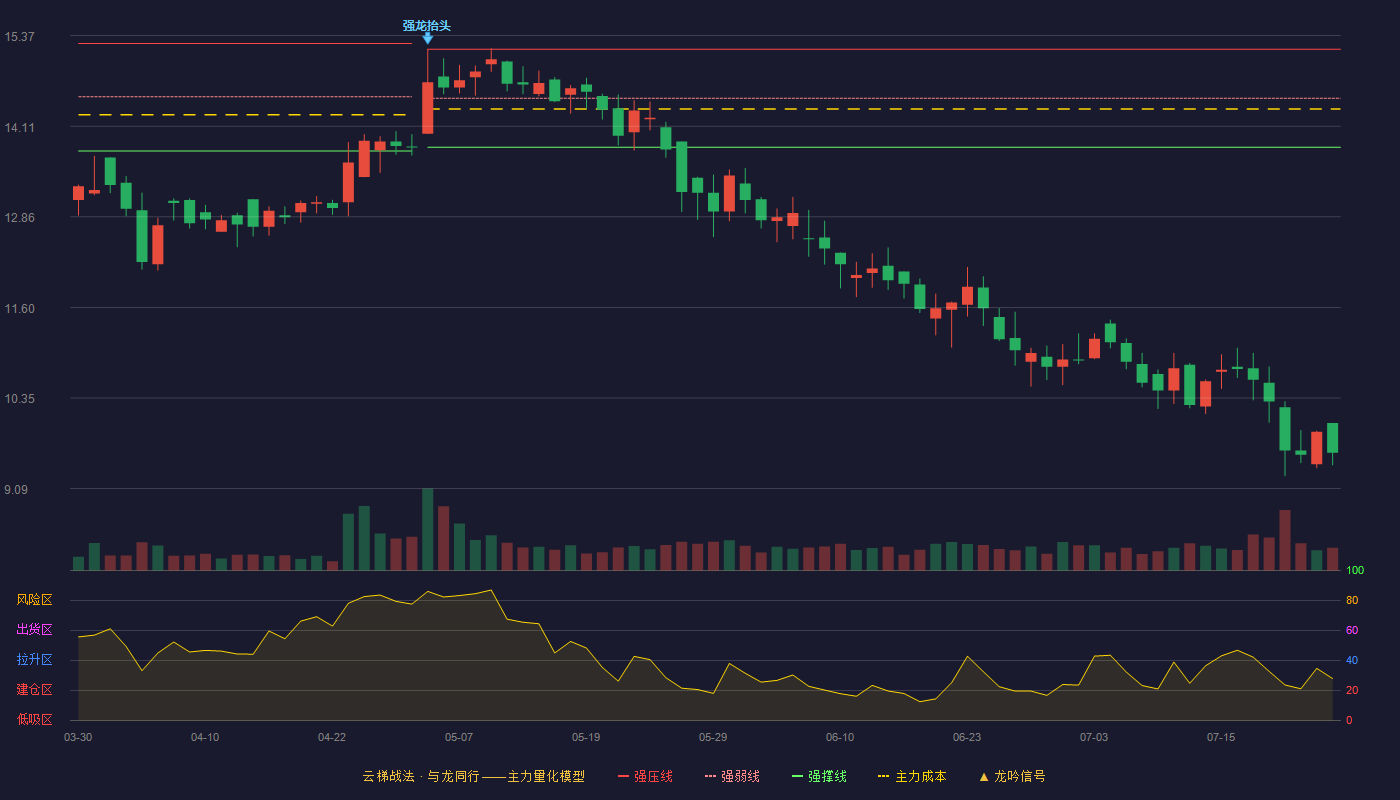1400x800 pixels.
Task: Toggle the 龙吟信号 legend item
Action: [x=1012, y=776]
